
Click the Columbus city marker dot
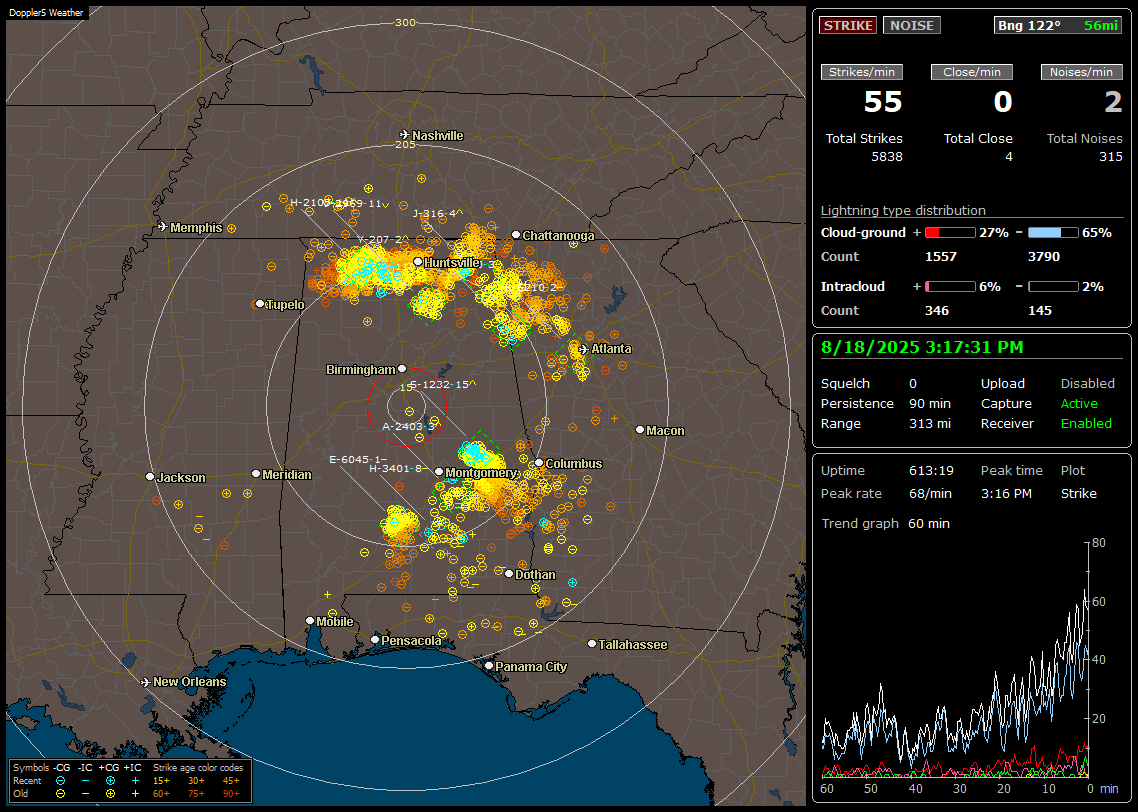click(x=539, y=463)
